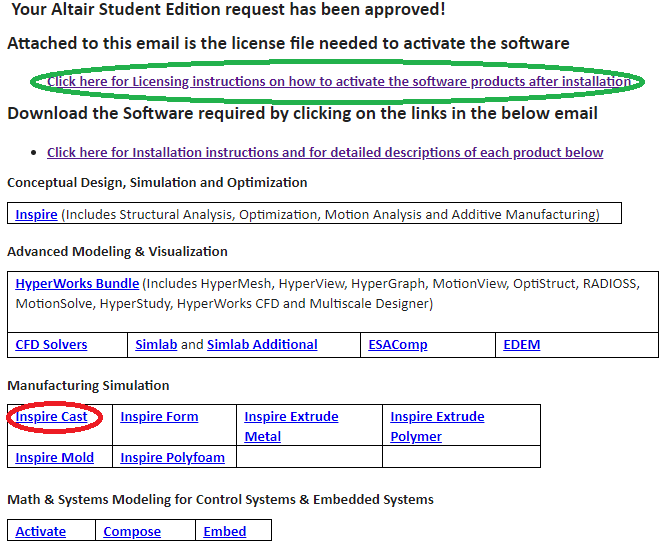The image size is (667, 546).
Task: Click the 'MotionSolve, HyperStudy' description text
Action: [224, 304]
